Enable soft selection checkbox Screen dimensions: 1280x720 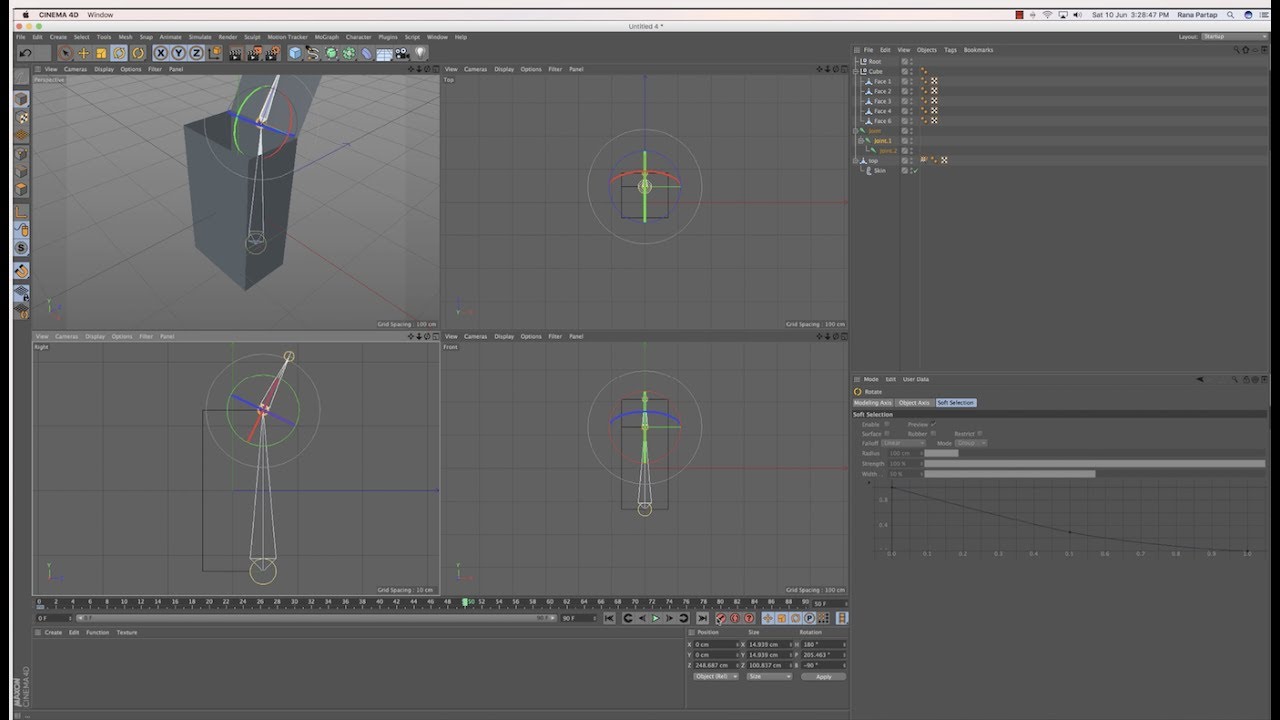(887, 424)
